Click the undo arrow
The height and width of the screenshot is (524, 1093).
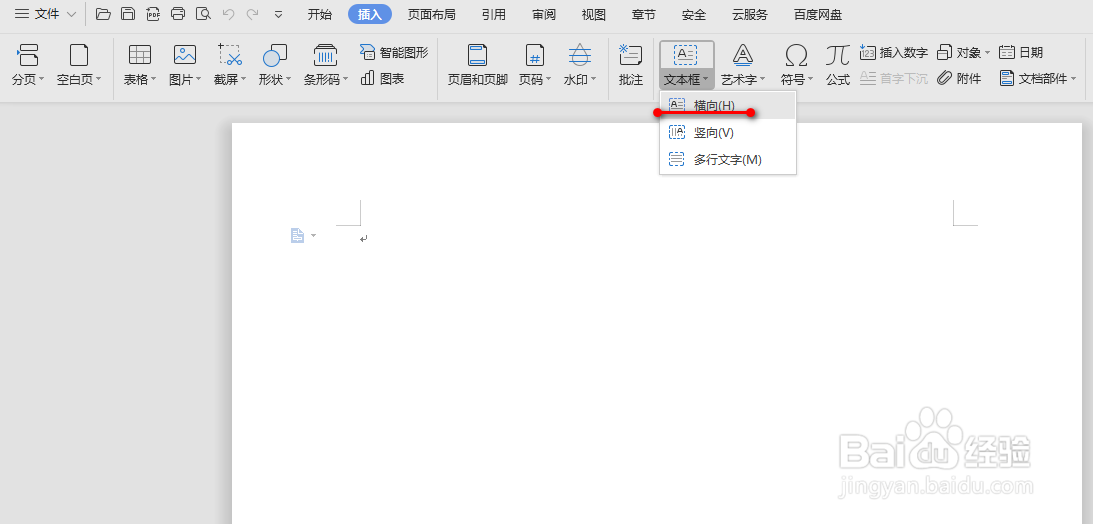point(228,14)
